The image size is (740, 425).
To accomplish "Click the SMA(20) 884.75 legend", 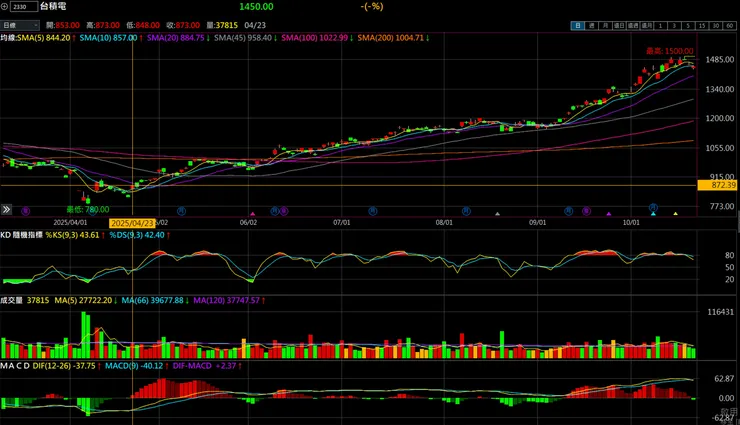I will 178,38.
